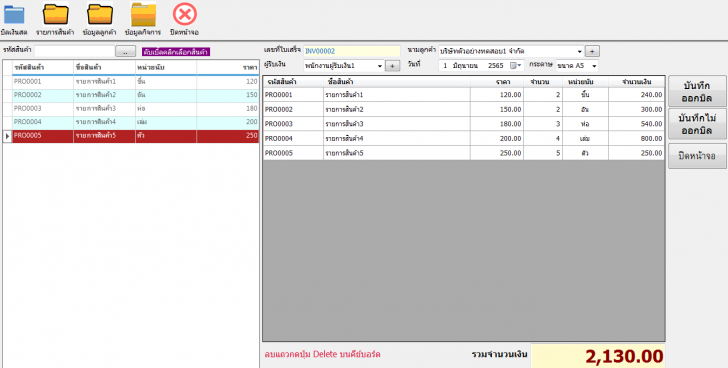Click the รหัสสินค้า search input field
The image size is (728, 368).
(x=74, y=51)
